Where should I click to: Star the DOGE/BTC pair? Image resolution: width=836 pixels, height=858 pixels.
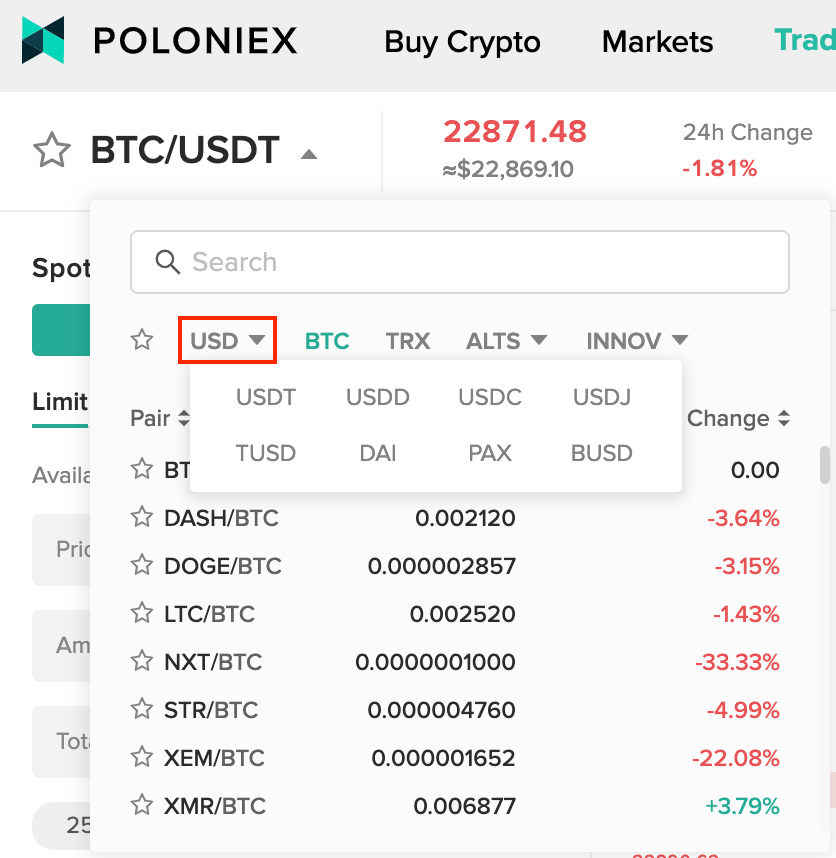[x=142, y=565]
